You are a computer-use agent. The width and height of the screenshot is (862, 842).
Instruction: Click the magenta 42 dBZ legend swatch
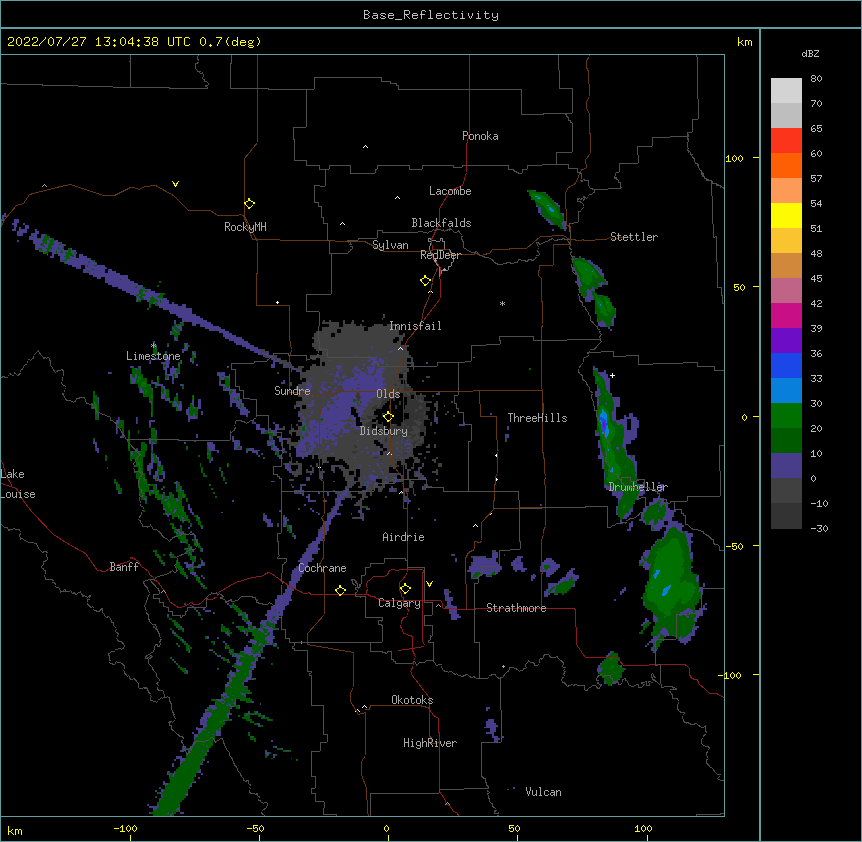click(786, 315)
